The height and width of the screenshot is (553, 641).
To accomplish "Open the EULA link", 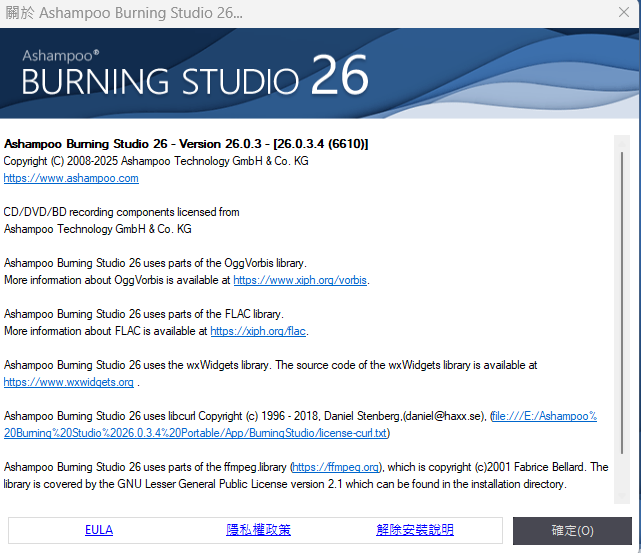I will pyautogui.click(x=99, y=530).
